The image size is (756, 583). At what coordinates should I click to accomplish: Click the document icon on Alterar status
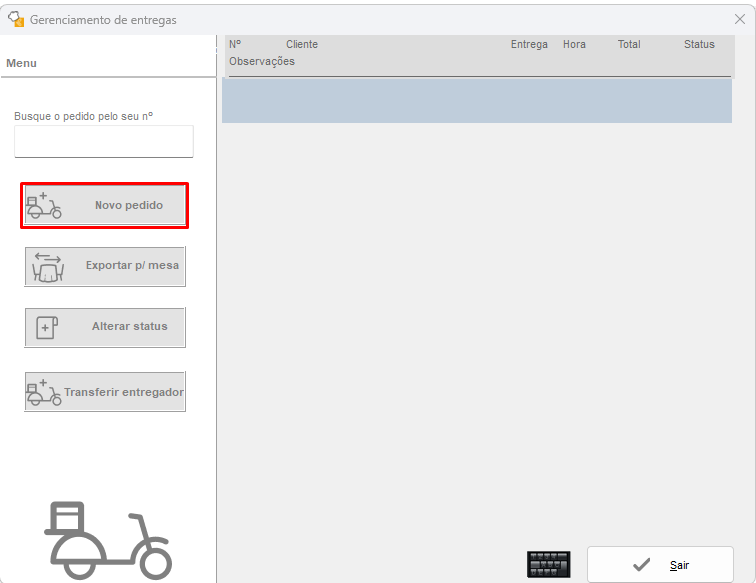click(x=47, y=328)
